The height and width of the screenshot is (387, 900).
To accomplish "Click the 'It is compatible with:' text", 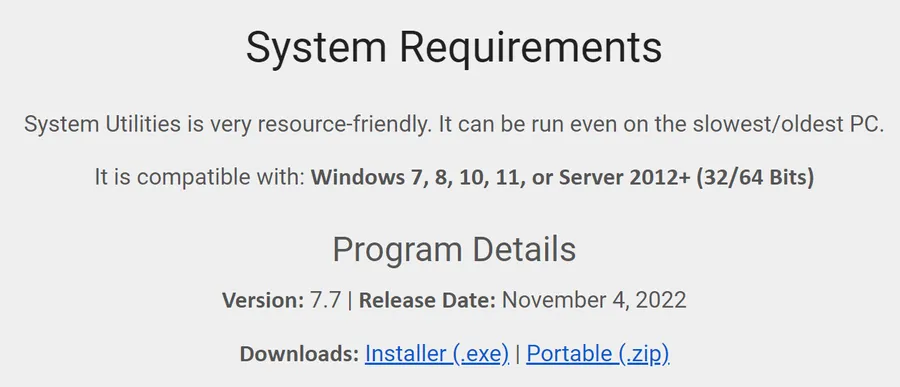I will [199, 177].
